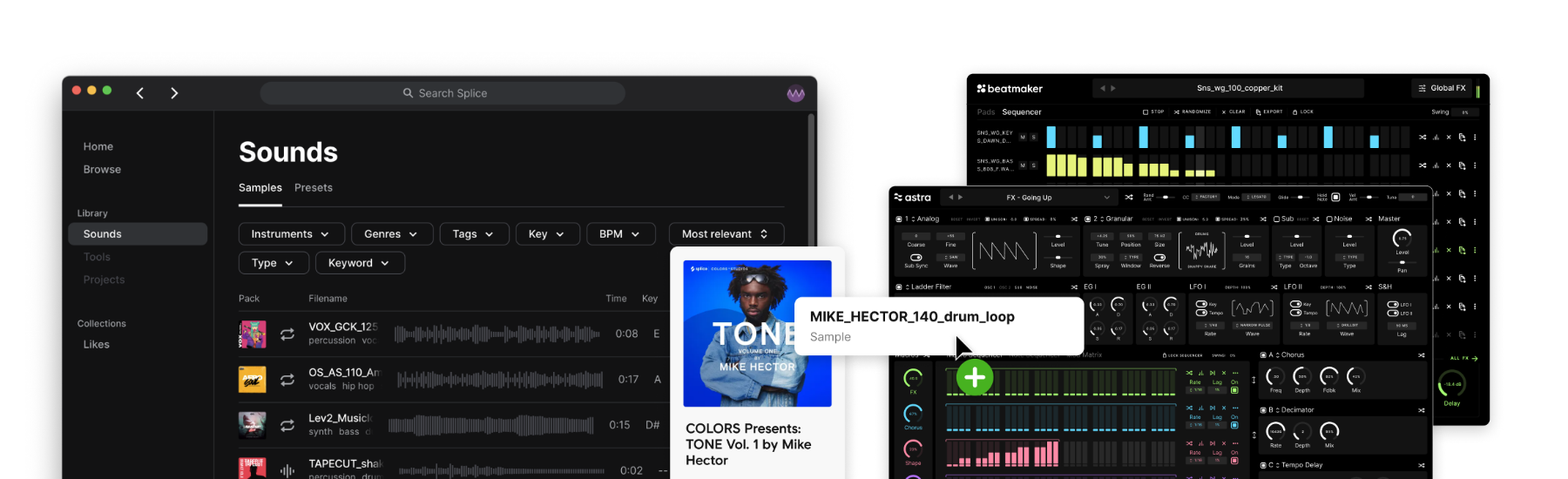Click Stop in the Beatmaker sequencer
The height and width of the screenshot is (479, 1568).
[1153, 111]
